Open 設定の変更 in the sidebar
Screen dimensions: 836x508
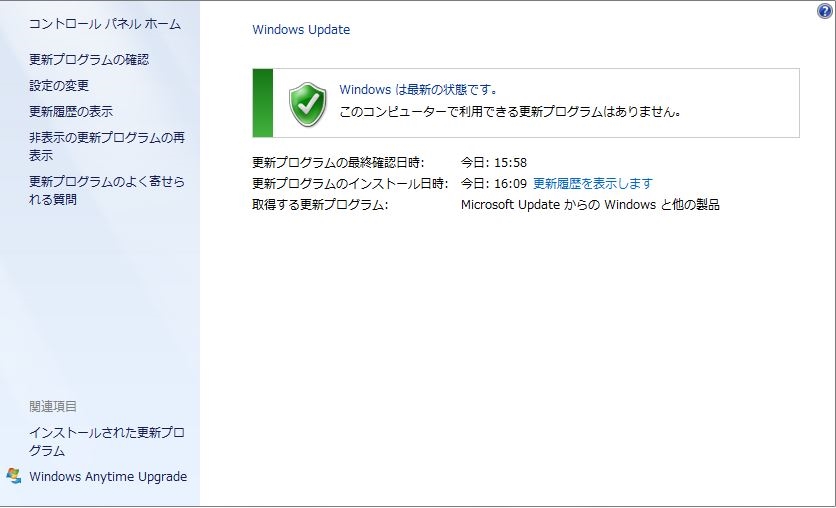click(59, 85)
